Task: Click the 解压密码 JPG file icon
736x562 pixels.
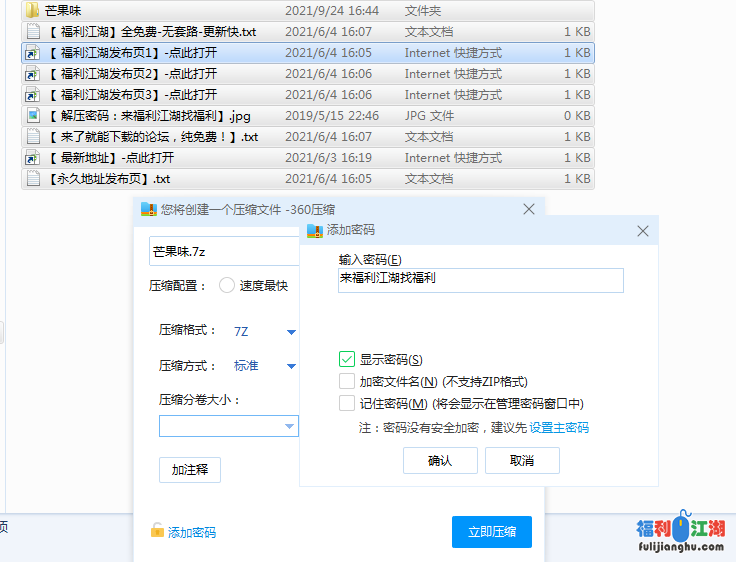Action: [32, 116]
